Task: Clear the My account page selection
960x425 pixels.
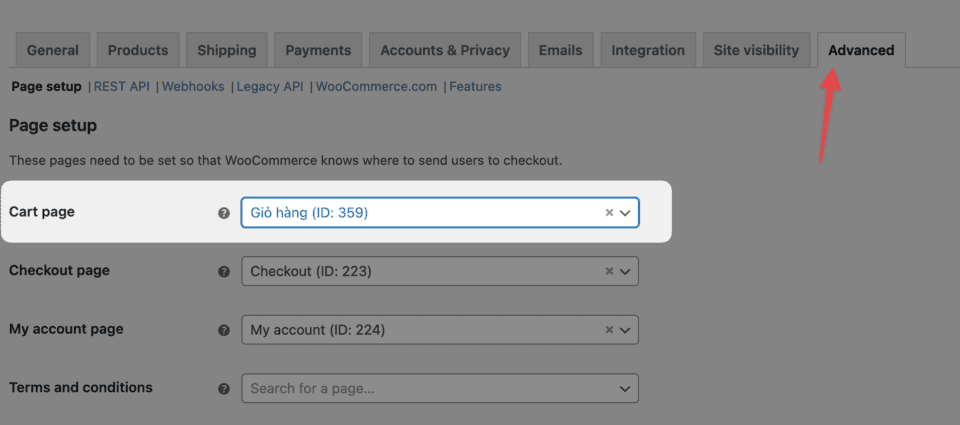Action: click(x=609, y=330)
